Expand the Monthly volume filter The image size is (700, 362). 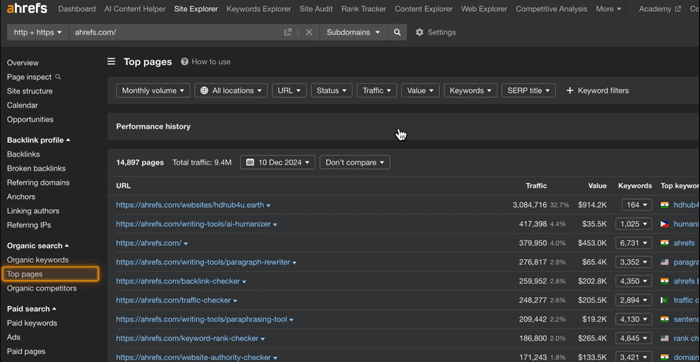pyautogui.click(x=153, y=91)
